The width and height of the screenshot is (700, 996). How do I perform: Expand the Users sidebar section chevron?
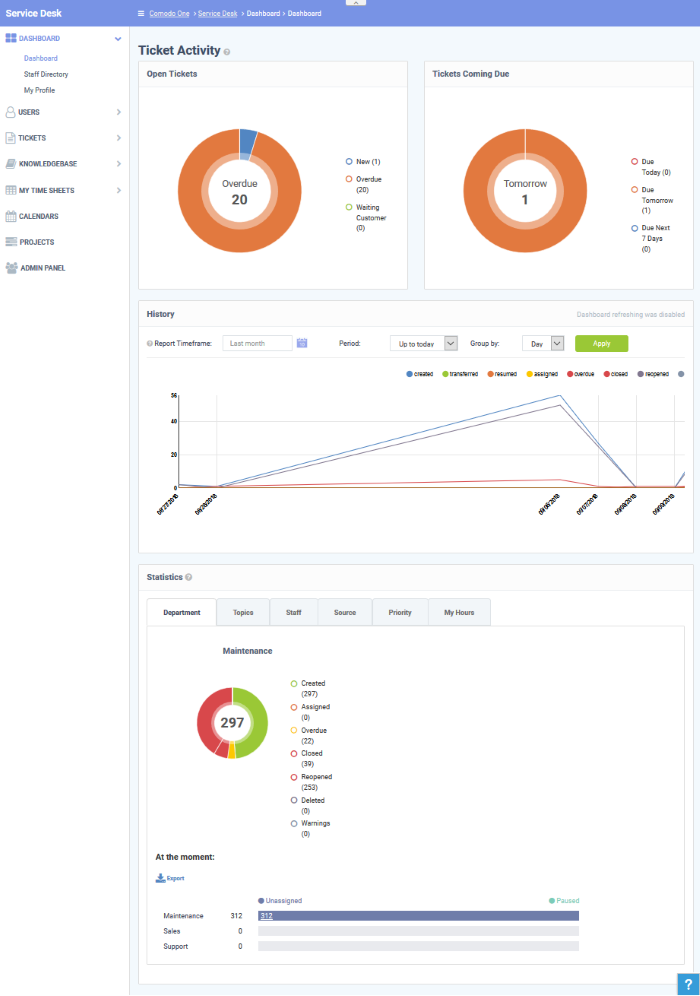click(119, 112)
